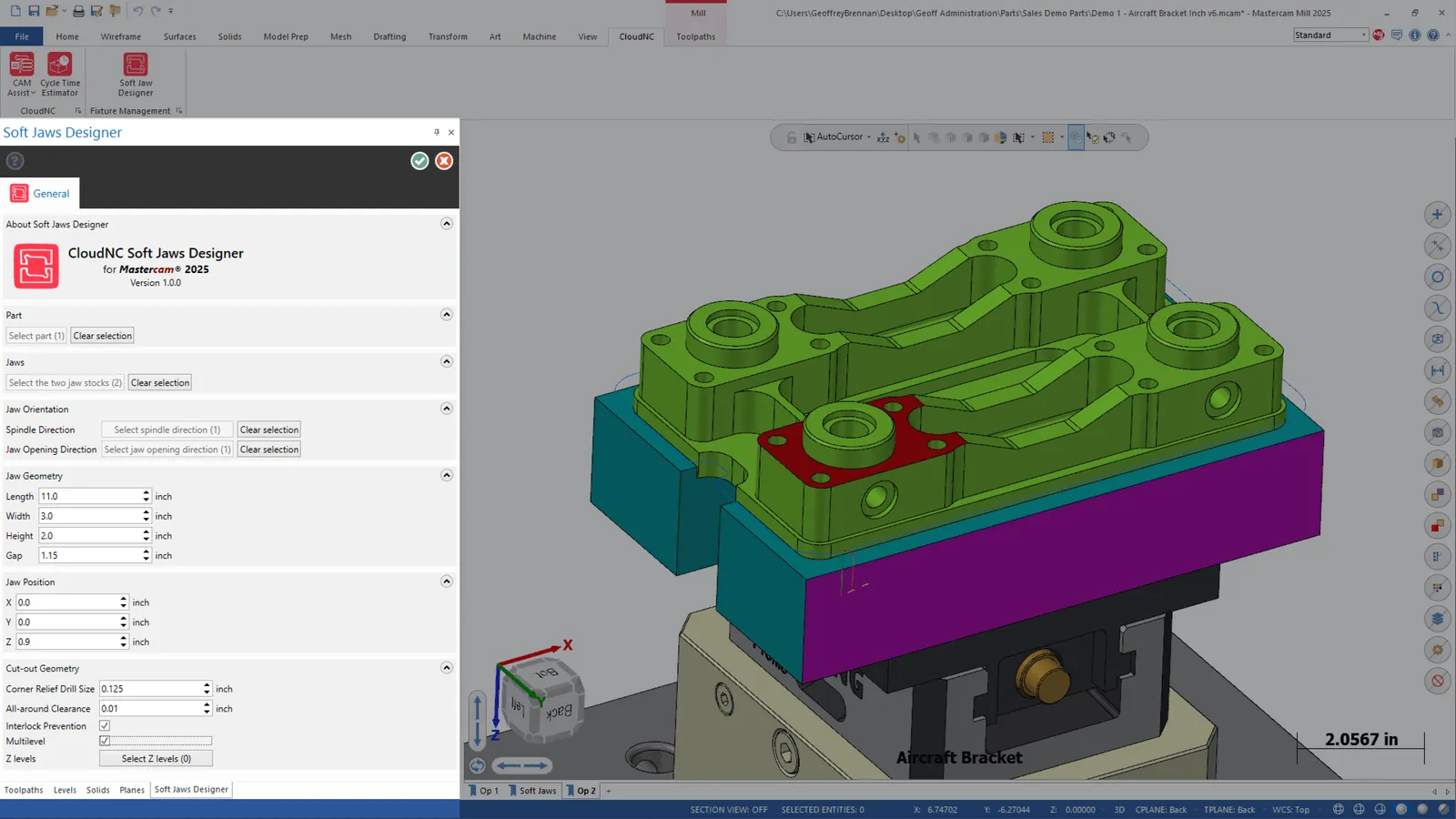The height and width of the screenshot is (819, 1456).
Task: Open Soft Jaw Designer from the ribbon
Action: pyautogui.click(x=136, y=75)
